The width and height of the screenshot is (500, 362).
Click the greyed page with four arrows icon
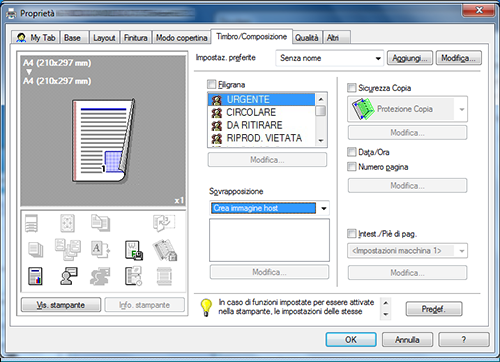click(67, 223)
